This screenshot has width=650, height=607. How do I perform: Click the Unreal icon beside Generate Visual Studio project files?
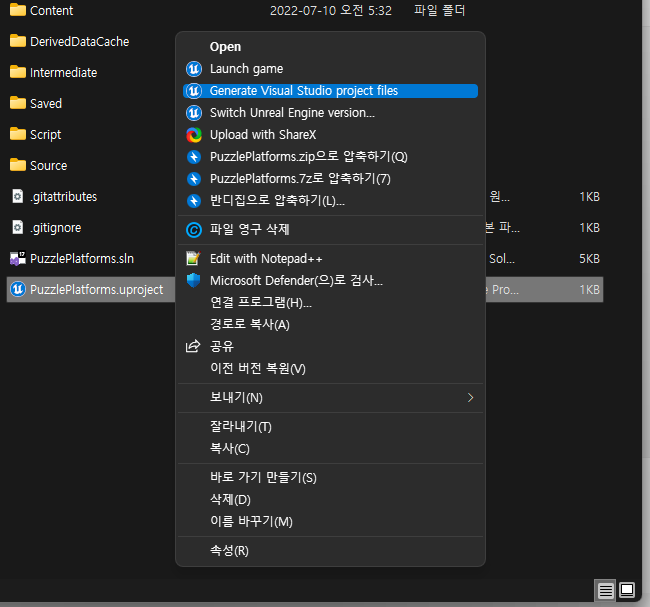194,91
